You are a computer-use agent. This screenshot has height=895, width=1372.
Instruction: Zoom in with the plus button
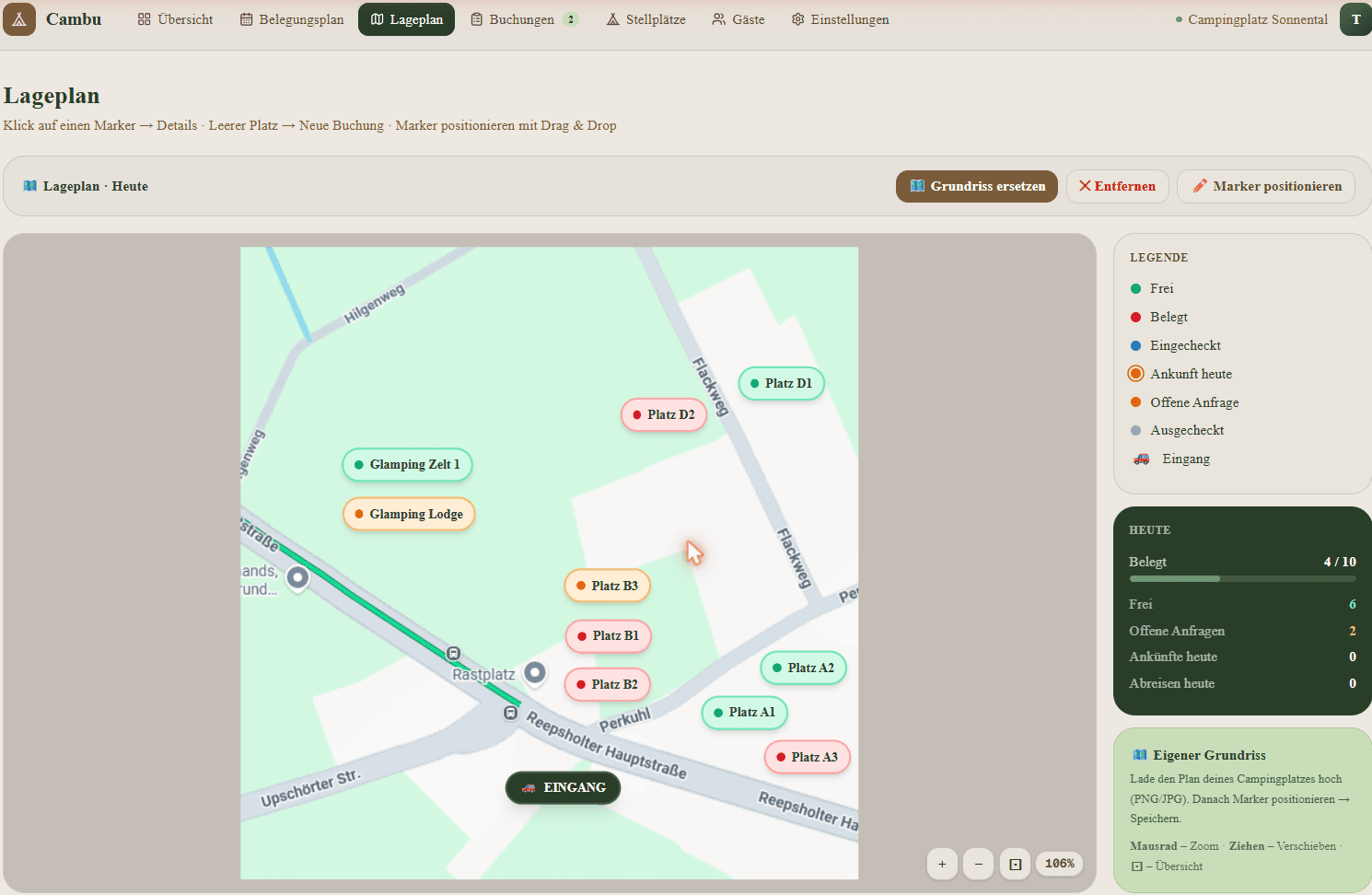942,864
